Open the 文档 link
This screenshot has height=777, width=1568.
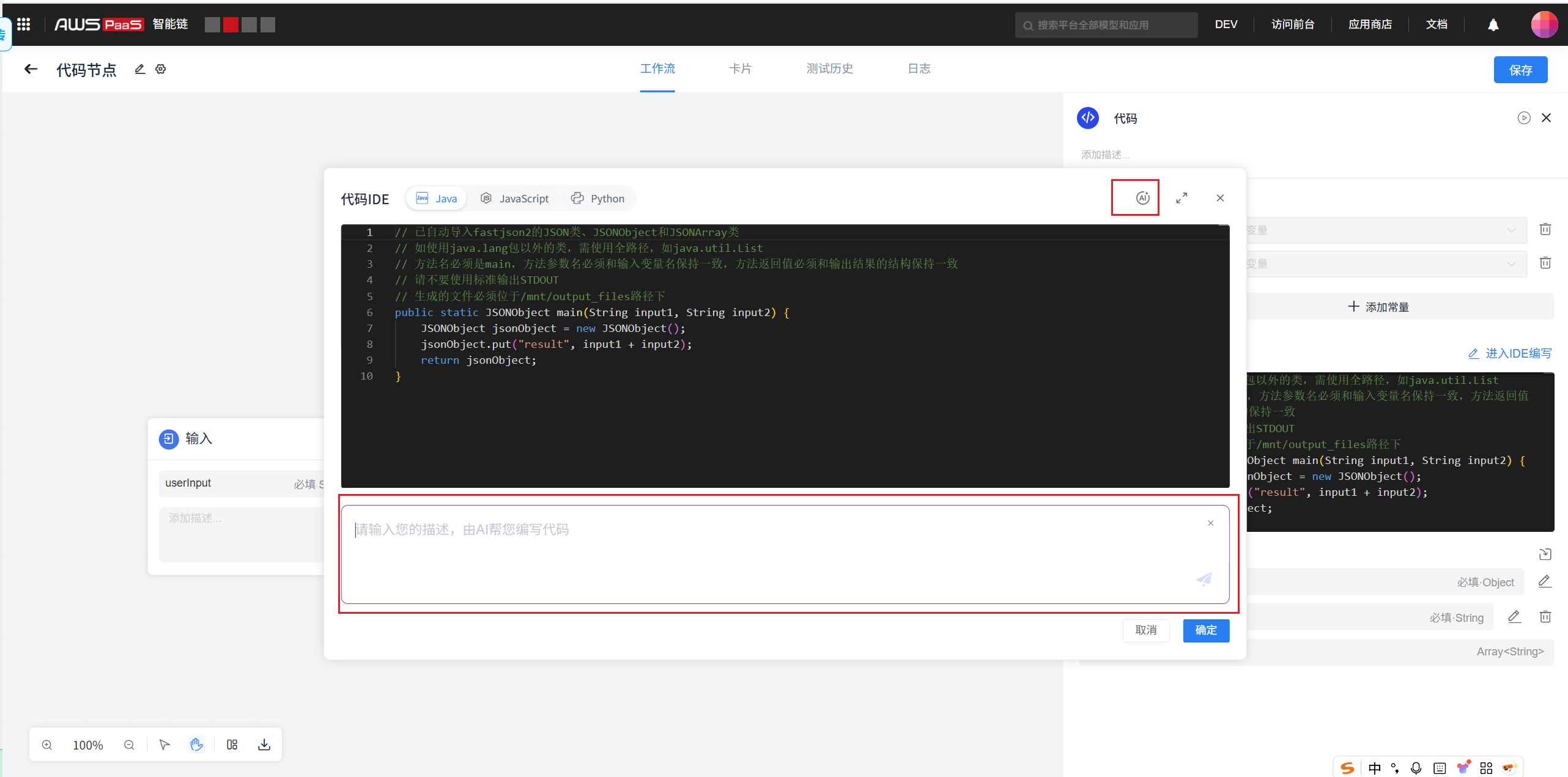tap(1437, 24)
